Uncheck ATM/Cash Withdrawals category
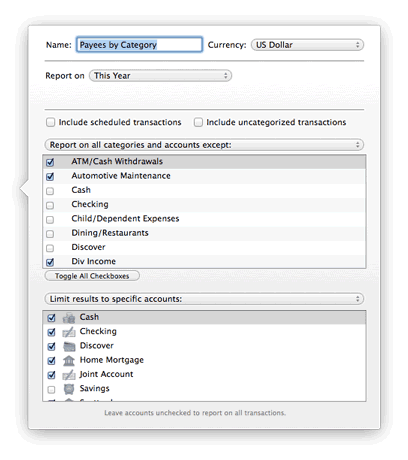 (x=50, y=162)
